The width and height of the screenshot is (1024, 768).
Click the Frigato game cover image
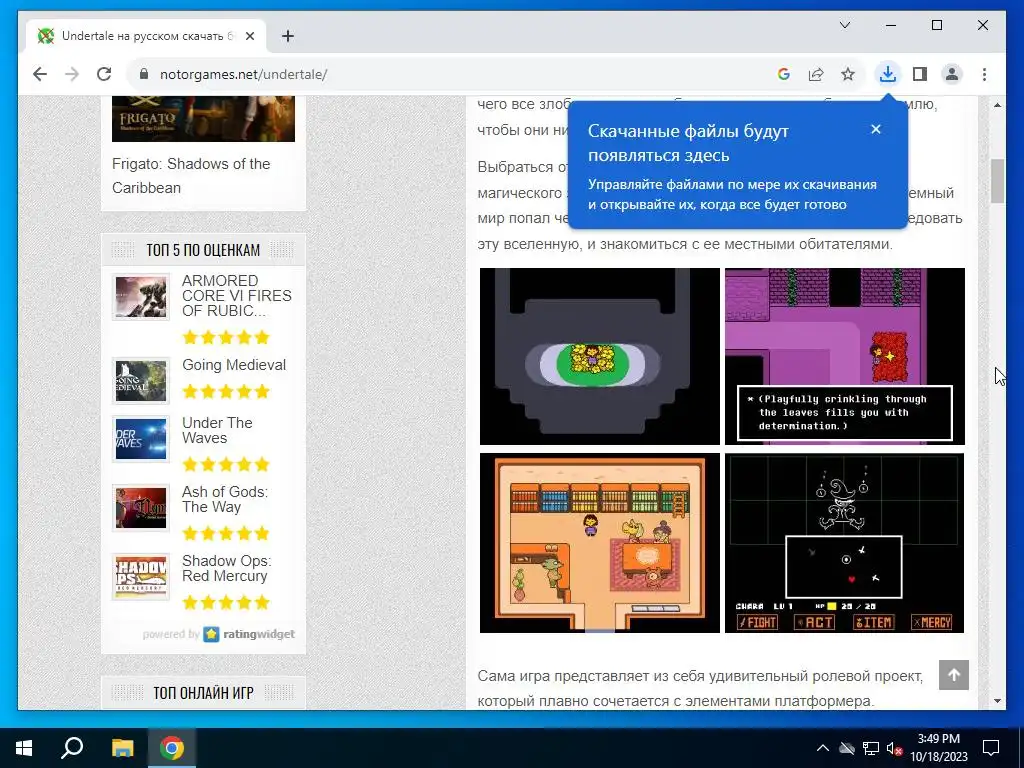click(x=203, y=119)
